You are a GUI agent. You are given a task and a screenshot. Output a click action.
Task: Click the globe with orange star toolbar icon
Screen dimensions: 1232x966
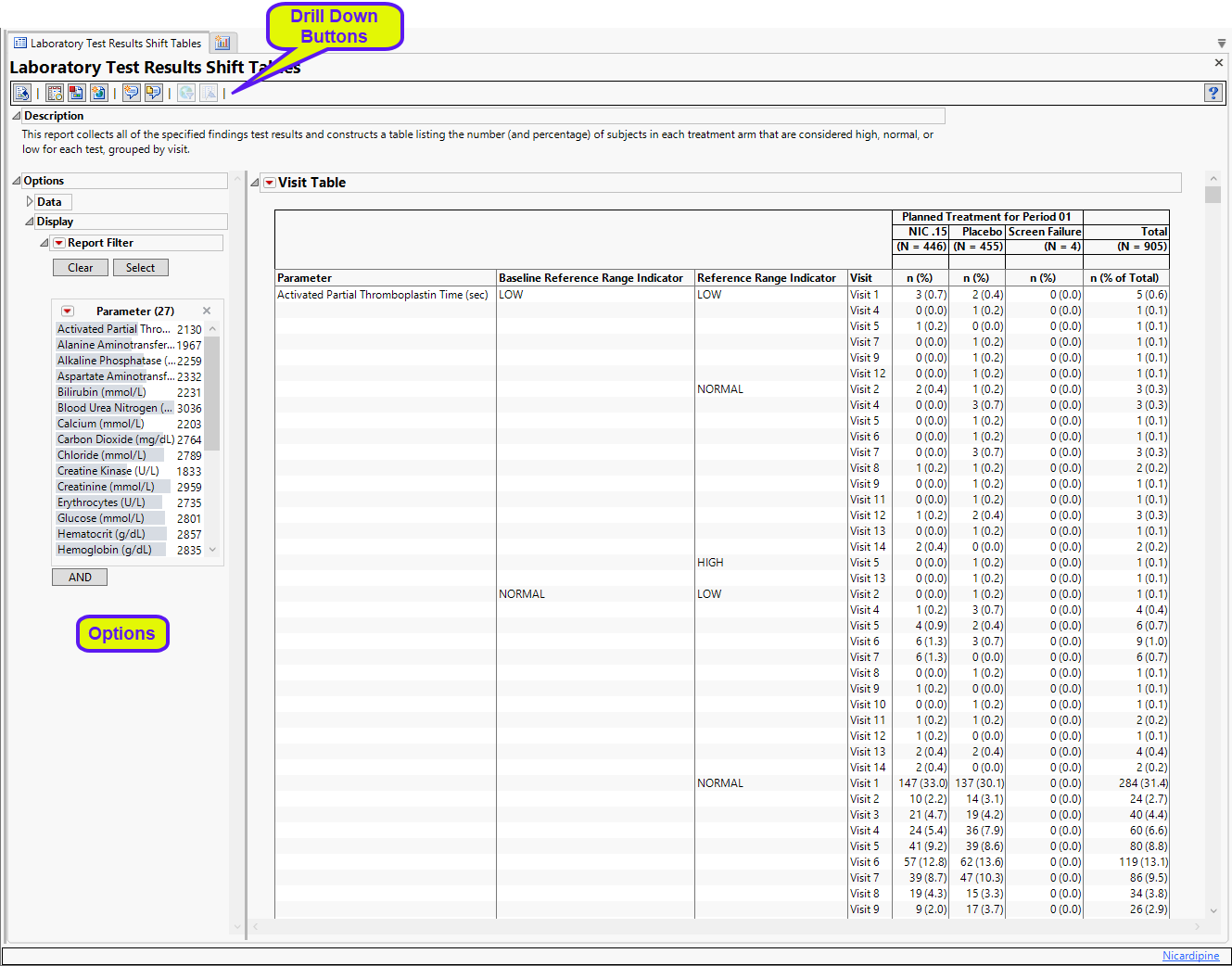(x=97, y=93)
